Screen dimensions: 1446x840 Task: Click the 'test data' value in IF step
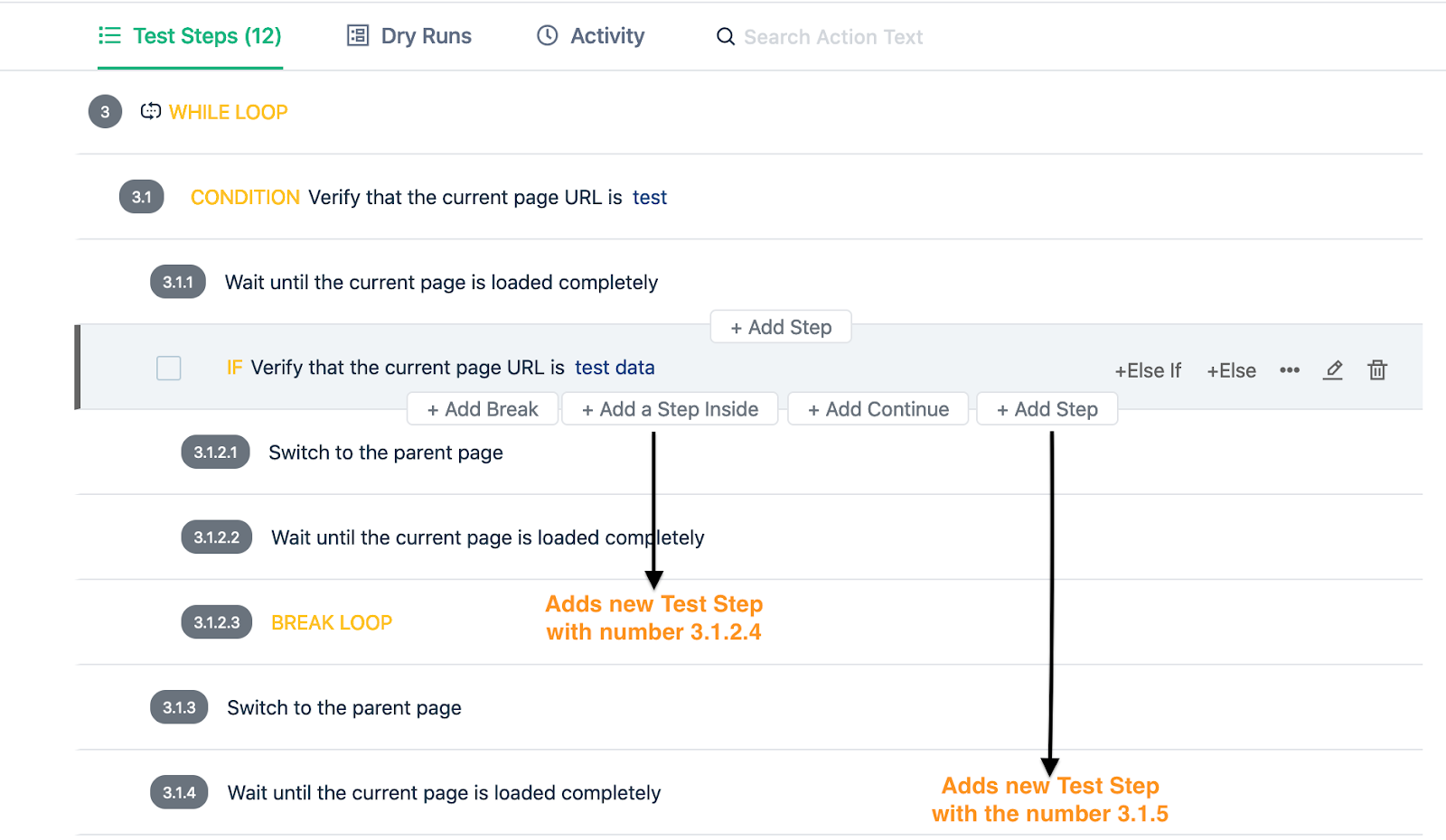(x=615, y=368)
